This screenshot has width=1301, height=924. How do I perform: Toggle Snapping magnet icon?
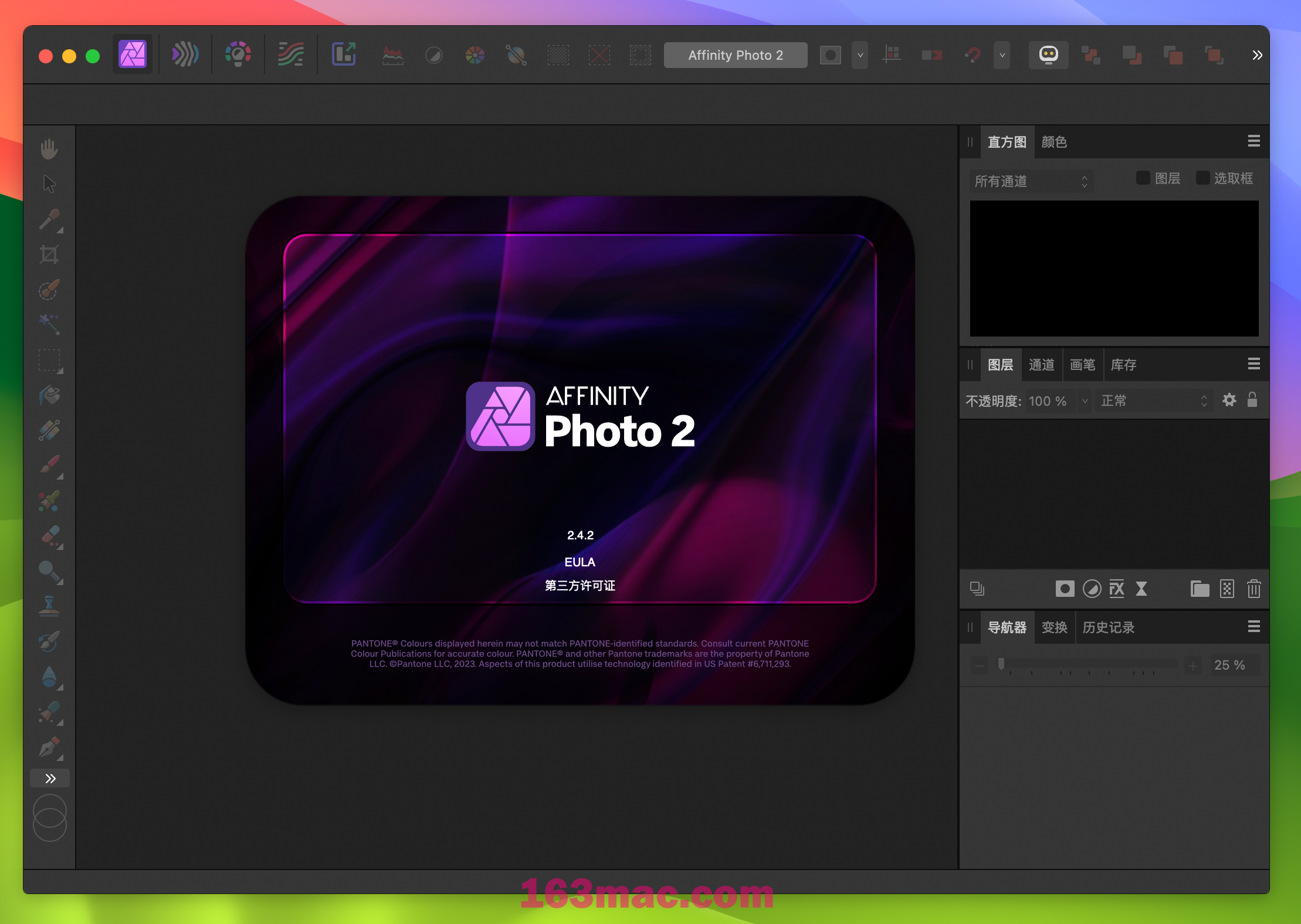(x=973, y=56)
